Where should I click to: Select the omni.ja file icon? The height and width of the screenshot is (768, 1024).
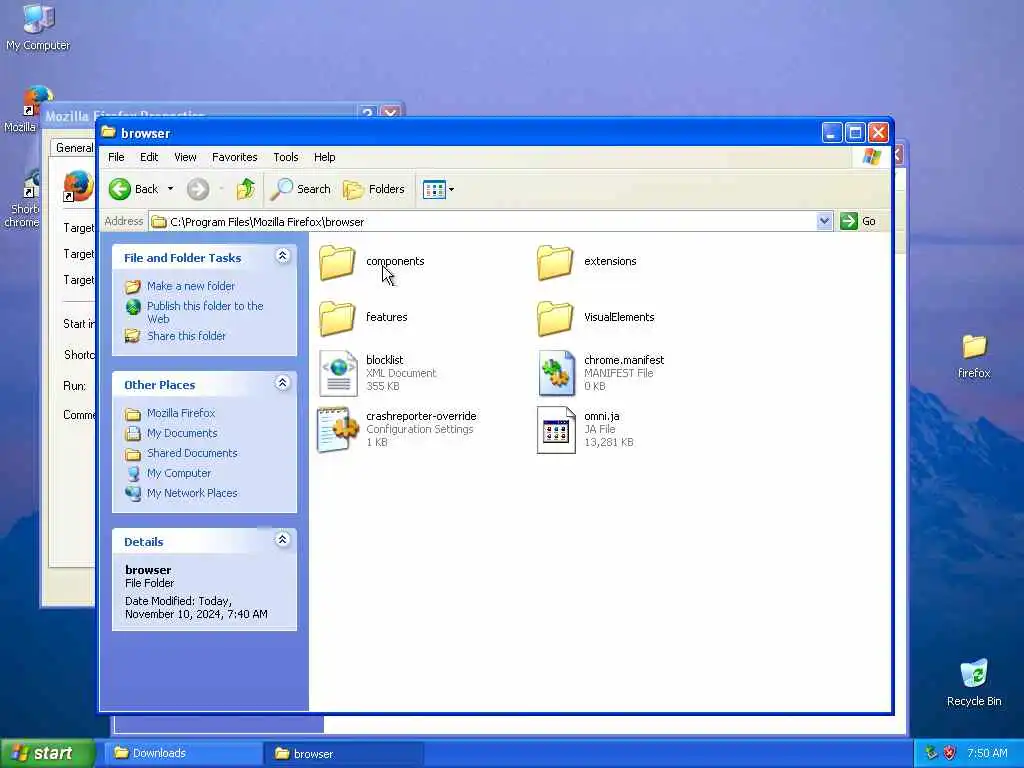[x=556, y=430]
